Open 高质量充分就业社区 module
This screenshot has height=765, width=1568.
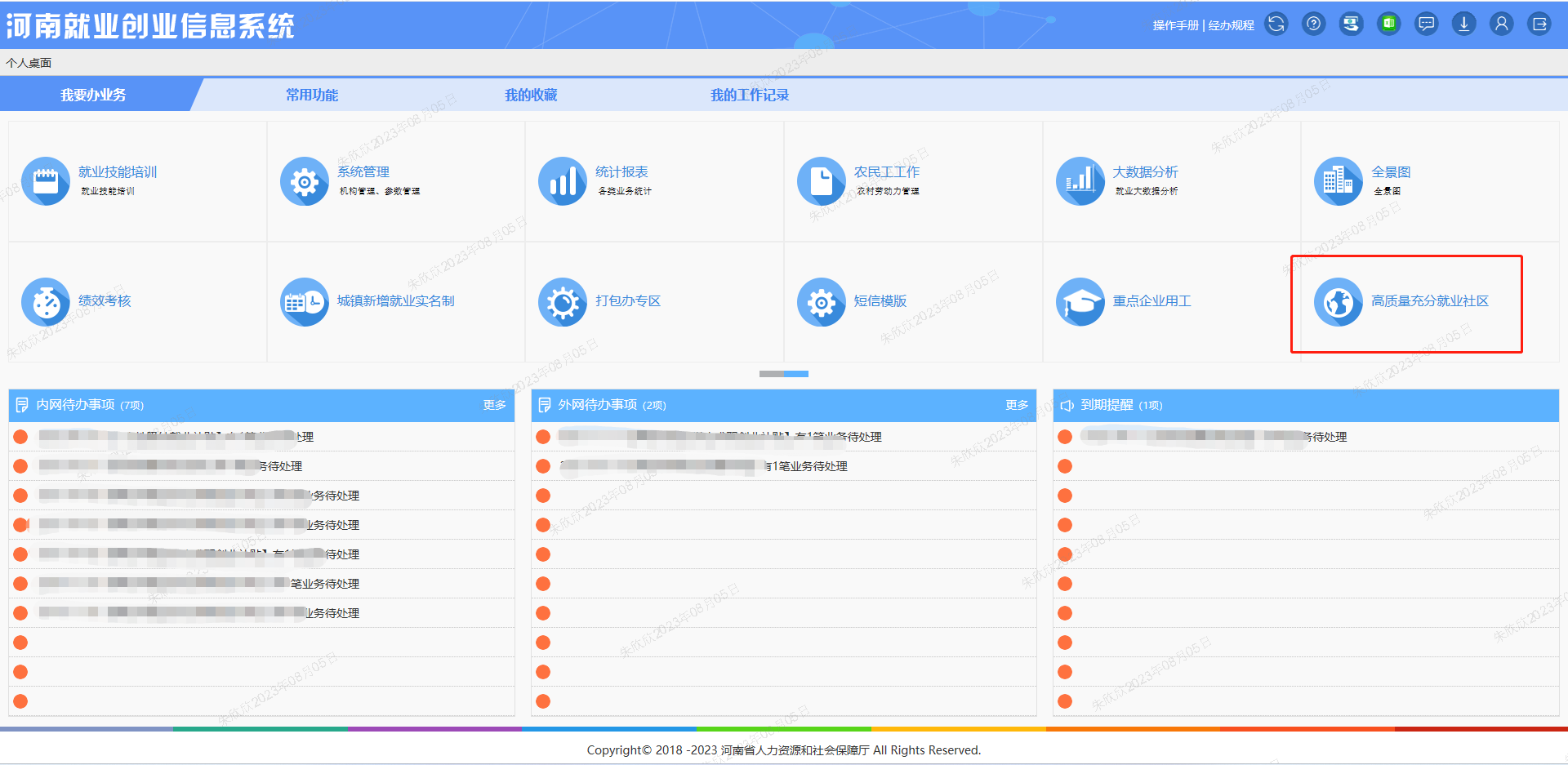[x=1429, y=301]
